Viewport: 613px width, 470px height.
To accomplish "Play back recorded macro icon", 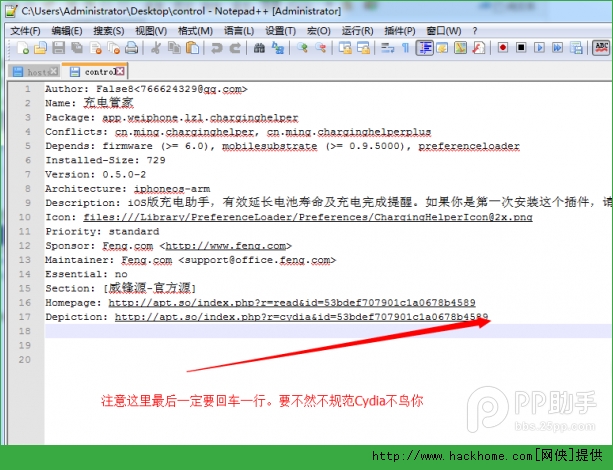I will (540, 48).
